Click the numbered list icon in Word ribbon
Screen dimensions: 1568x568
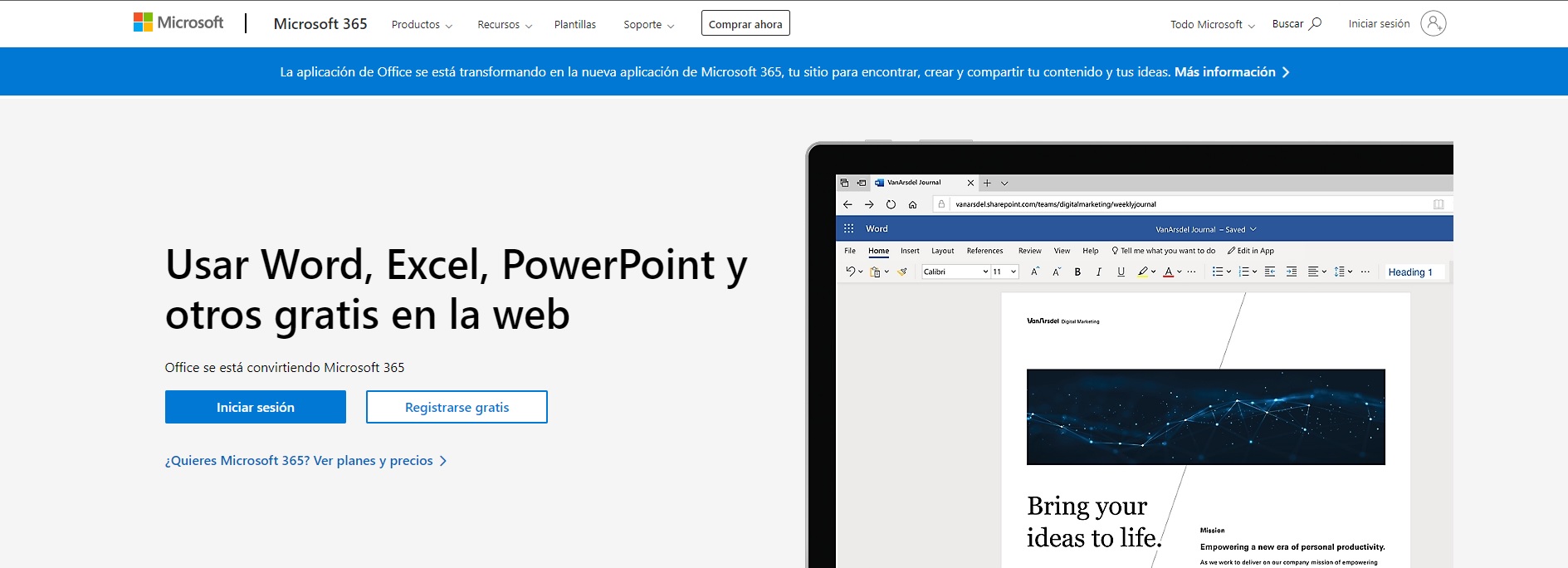point(1243,272)
